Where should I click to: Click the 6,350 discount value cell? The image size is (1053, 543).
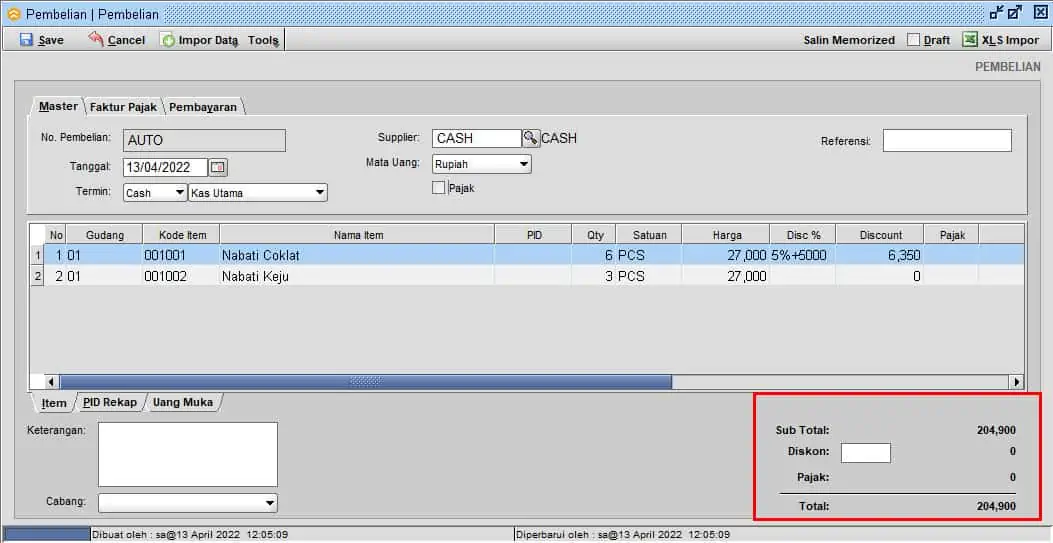pyautogui.click(x=880, y=255)
